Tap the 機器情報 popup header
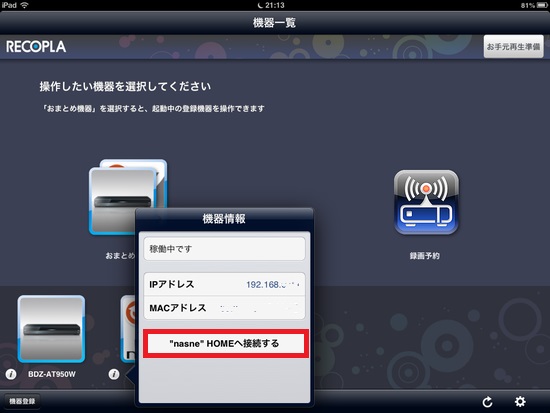The width and height of the screenshot is (550, 413). tap(224, 219)
